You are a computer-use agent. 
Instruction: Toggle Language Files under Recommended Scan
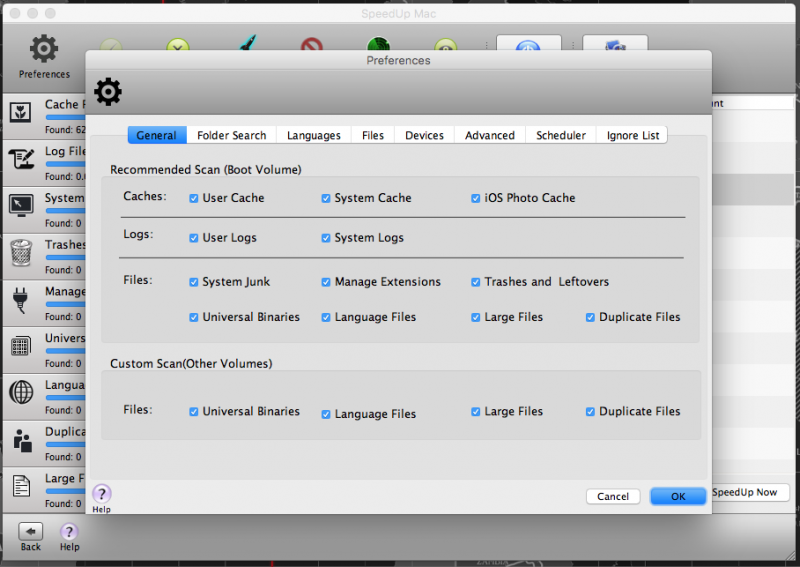coord(326,317)
